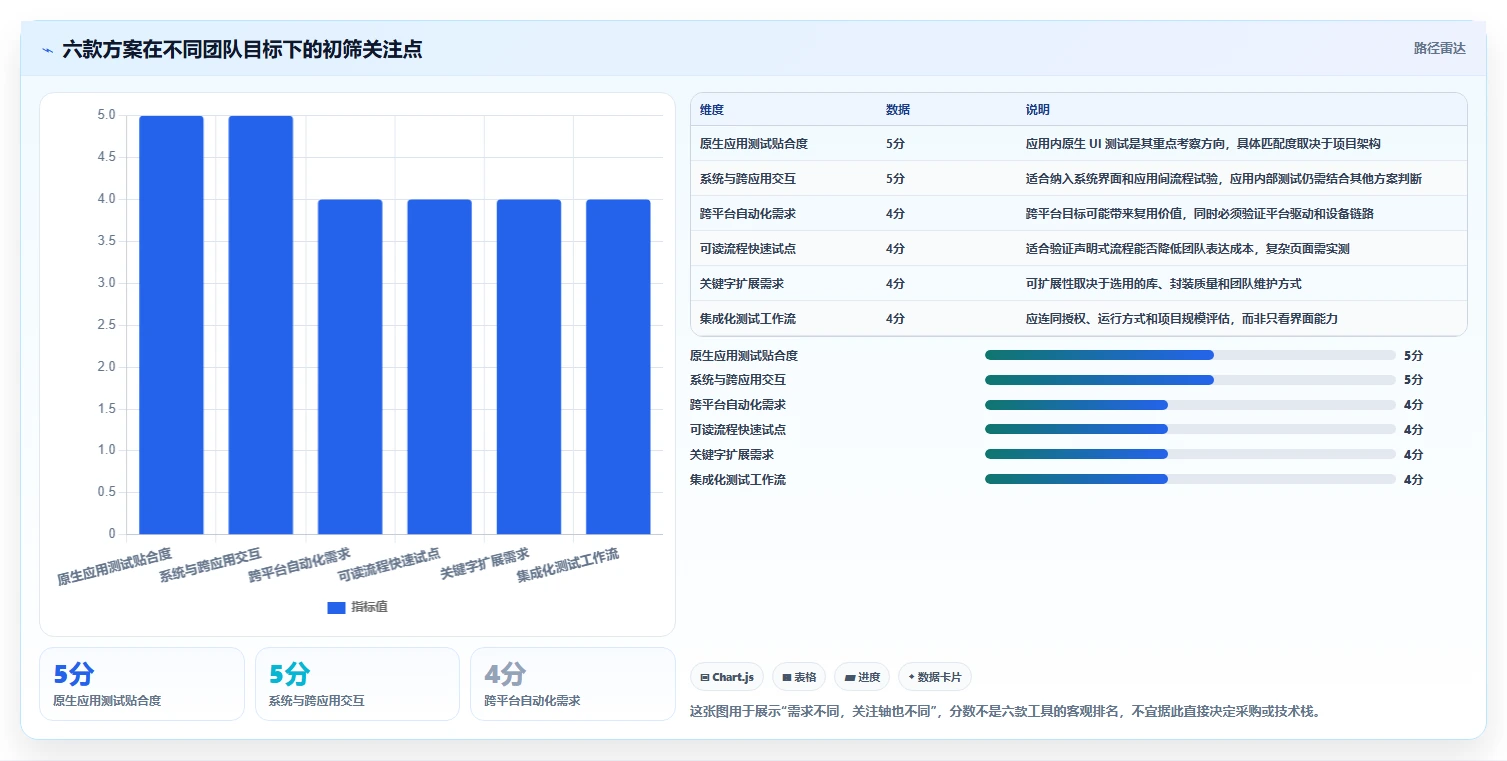Click the description starting 适合验证声明式流程
1507x761 pixels.
tap(1188, 249)
